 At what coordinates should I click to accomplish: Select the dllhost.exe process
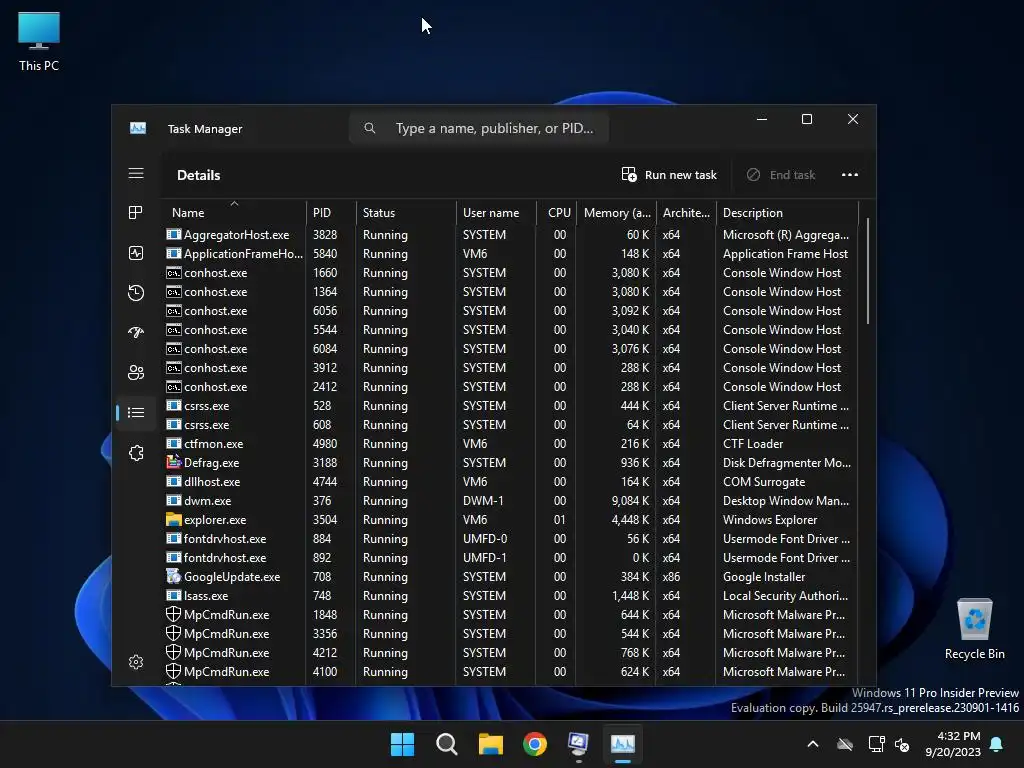[x=511, y=481]
